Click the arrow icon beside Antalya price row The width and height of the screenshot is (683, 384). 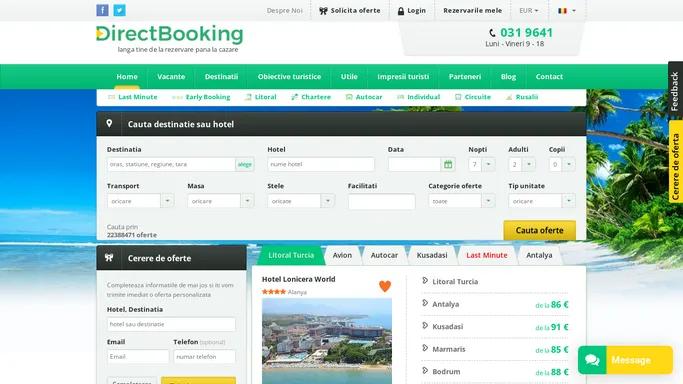425,303
